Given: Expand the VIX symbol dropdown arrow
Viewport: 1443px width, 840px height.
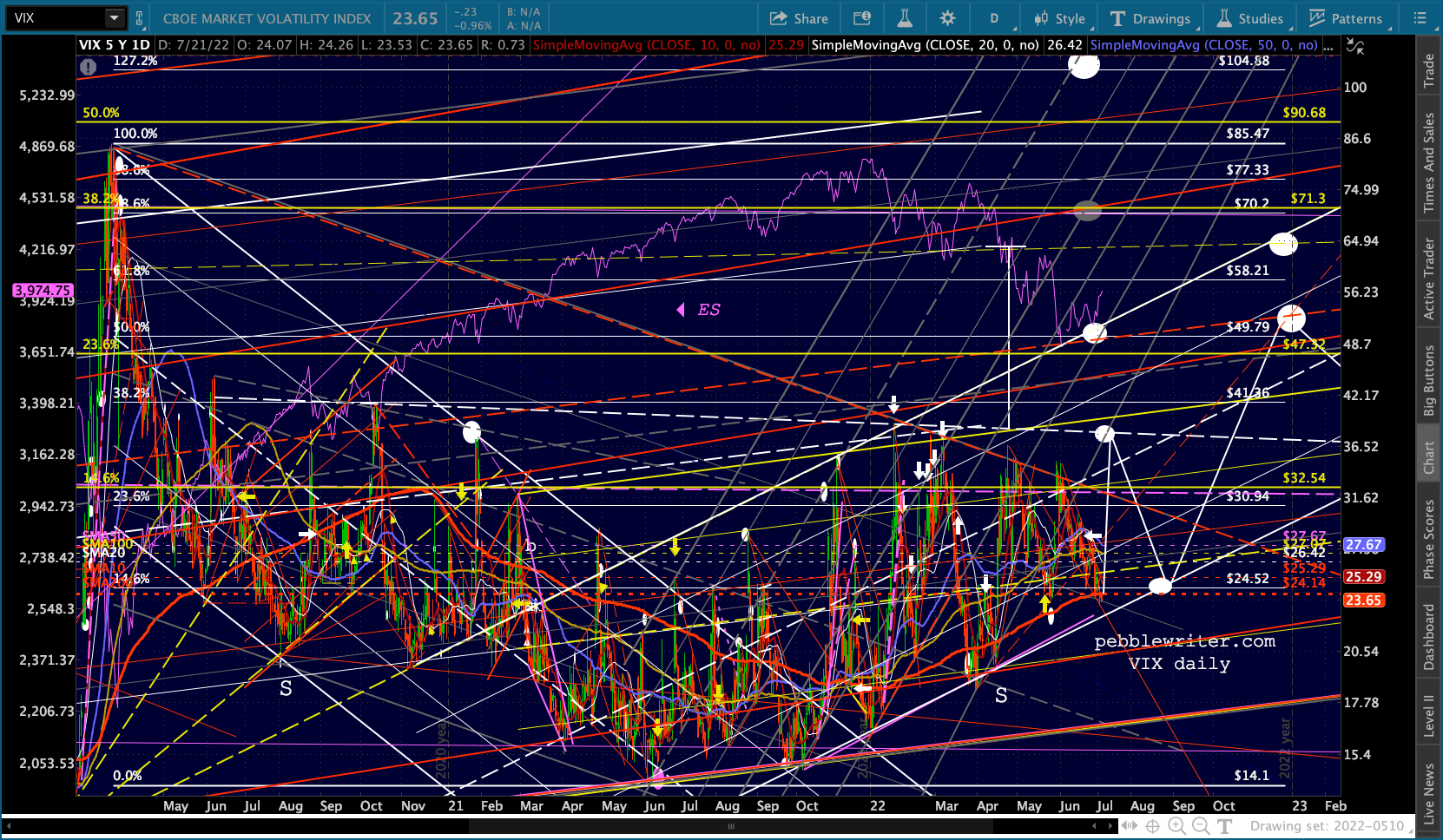Looking at the screenshot, I should [115, 17].
